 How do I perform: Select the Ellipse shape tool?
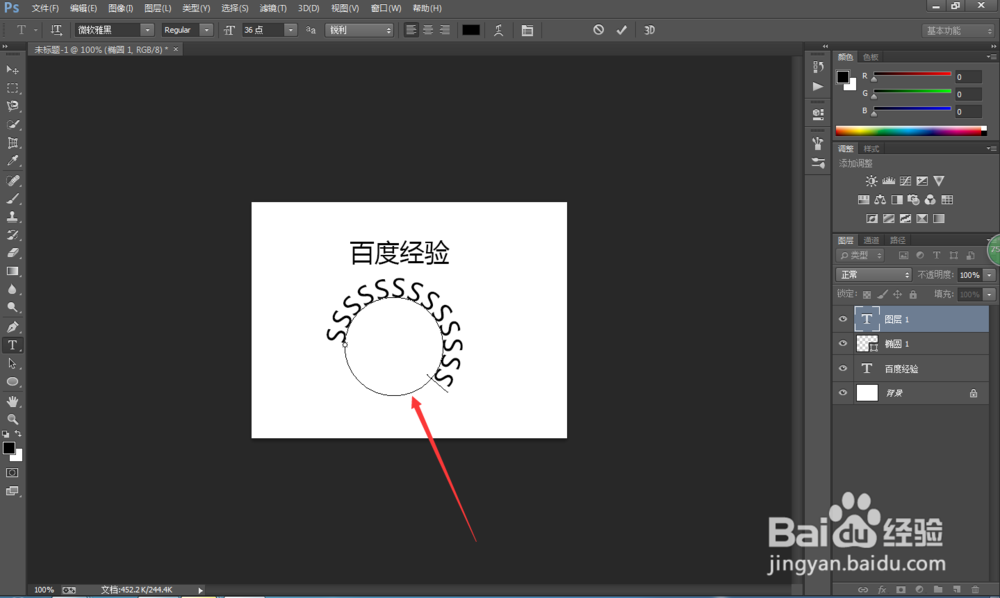coord(12,382)
